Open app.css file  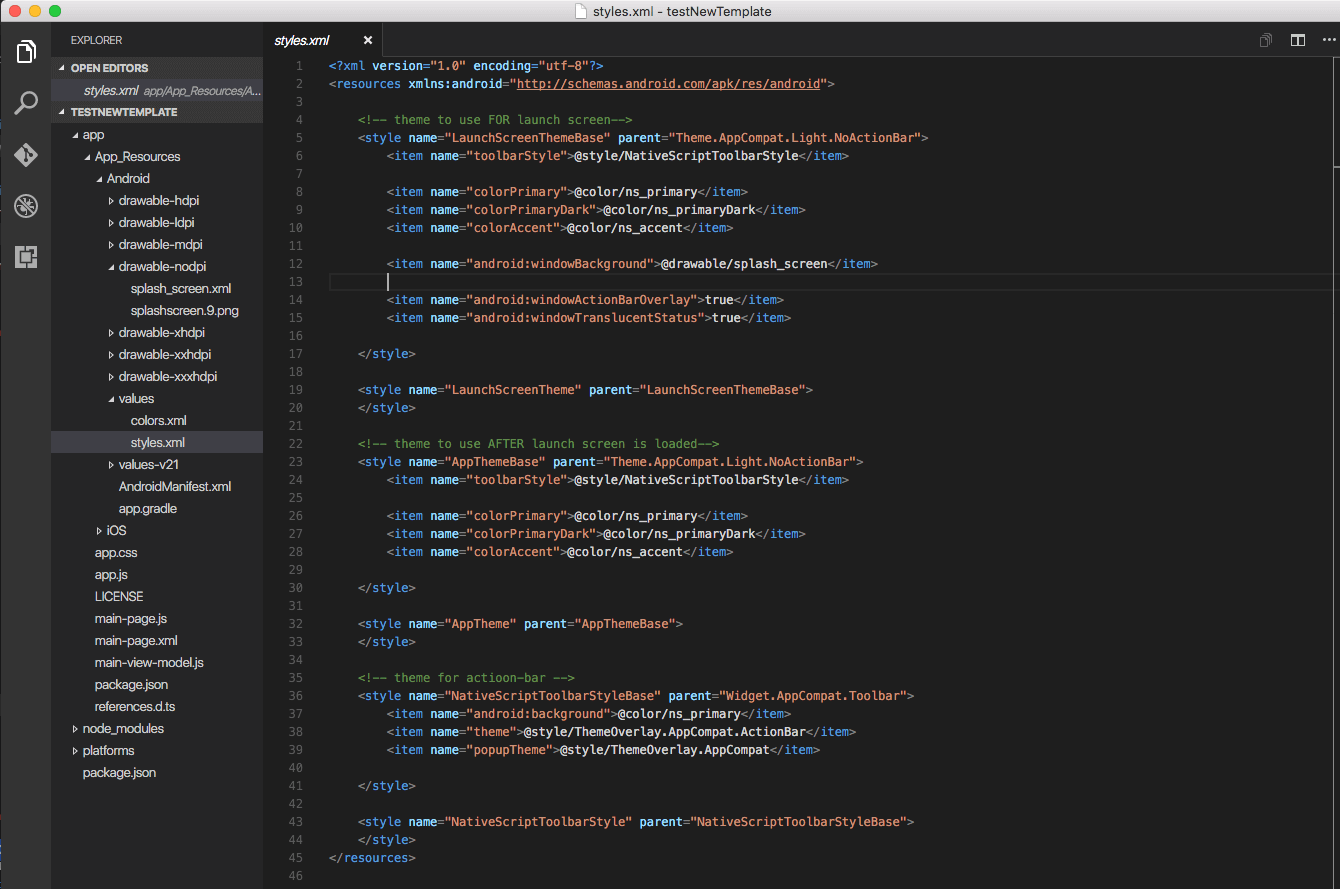pyautogui.click(x=116, y=552)
